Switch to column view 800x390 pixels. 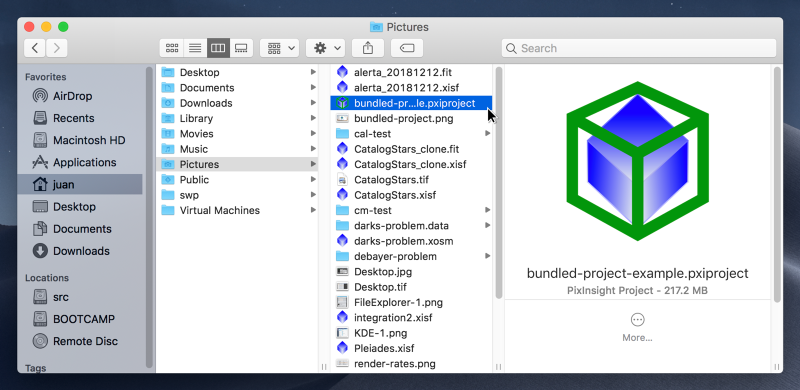[x=218, y=48]
